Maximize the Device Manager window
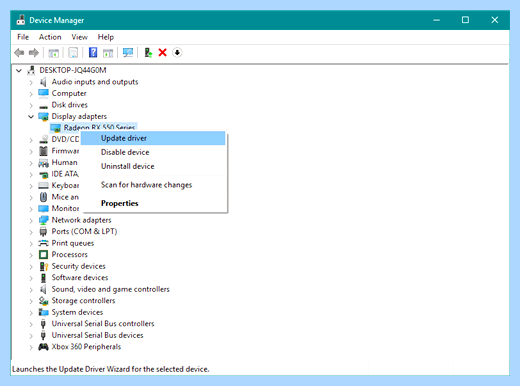Image resolution: width=520 pixels, height=386 pixels. tap(465, 20)
